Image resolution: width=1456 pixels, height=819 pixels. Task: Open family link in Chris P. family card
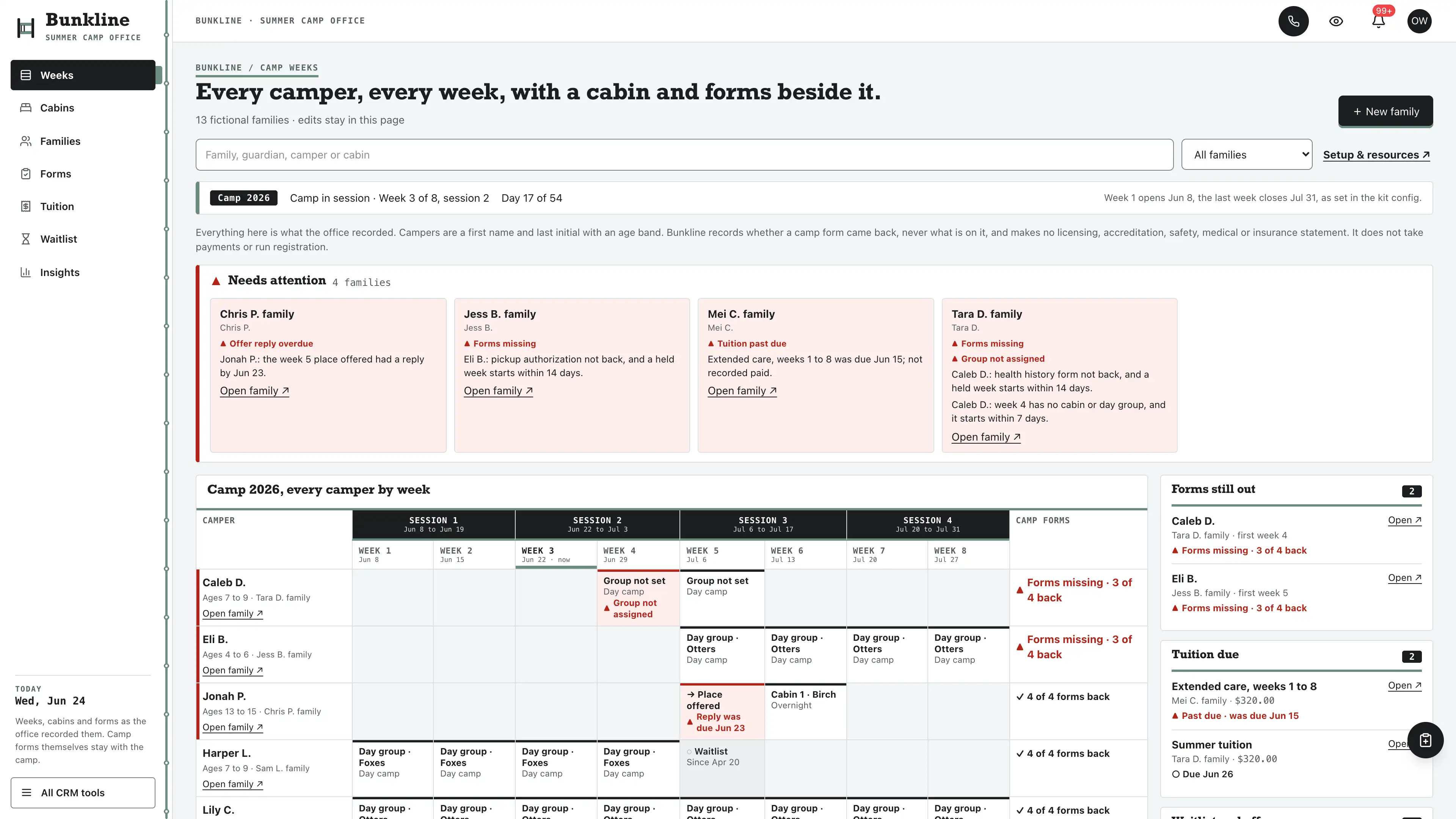point(254,391)
